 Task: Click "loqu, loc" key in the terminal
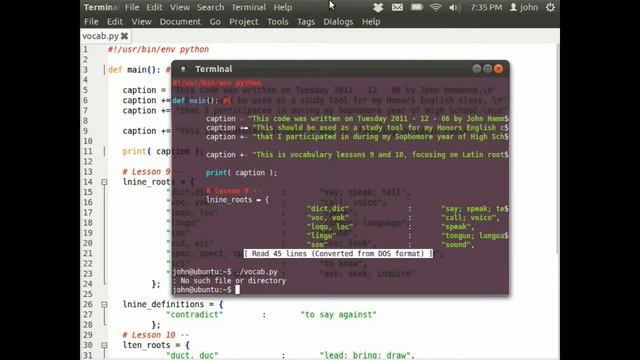point(330,227)
